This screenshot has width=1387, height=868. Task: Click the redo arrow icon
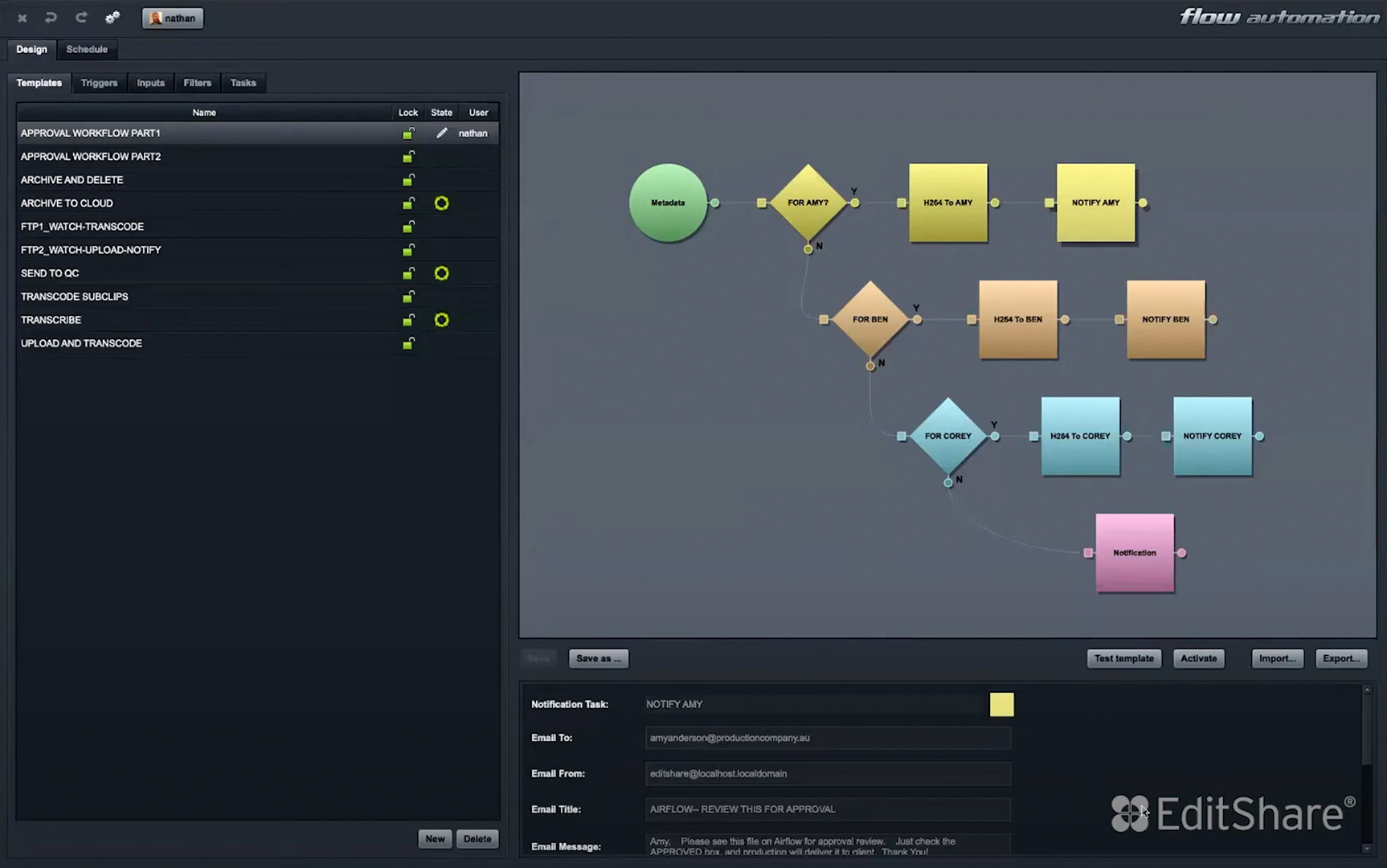(81, 18)
